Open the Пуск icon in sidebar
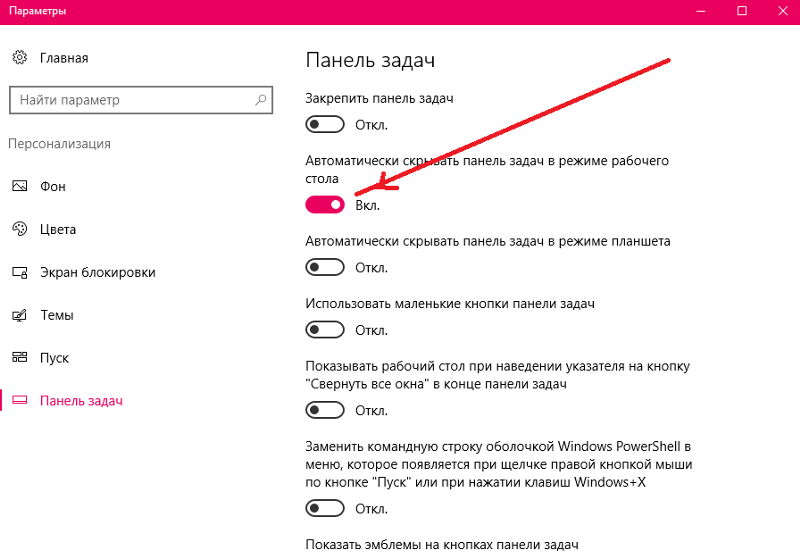The height and width of the screenshot is (556, 800). tap(19, 358)
